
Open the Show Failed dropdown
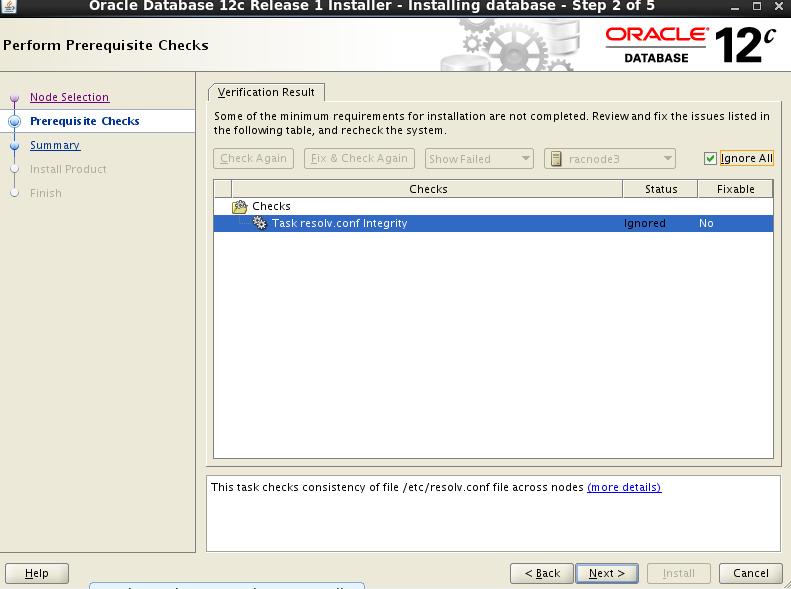point(479,159)
